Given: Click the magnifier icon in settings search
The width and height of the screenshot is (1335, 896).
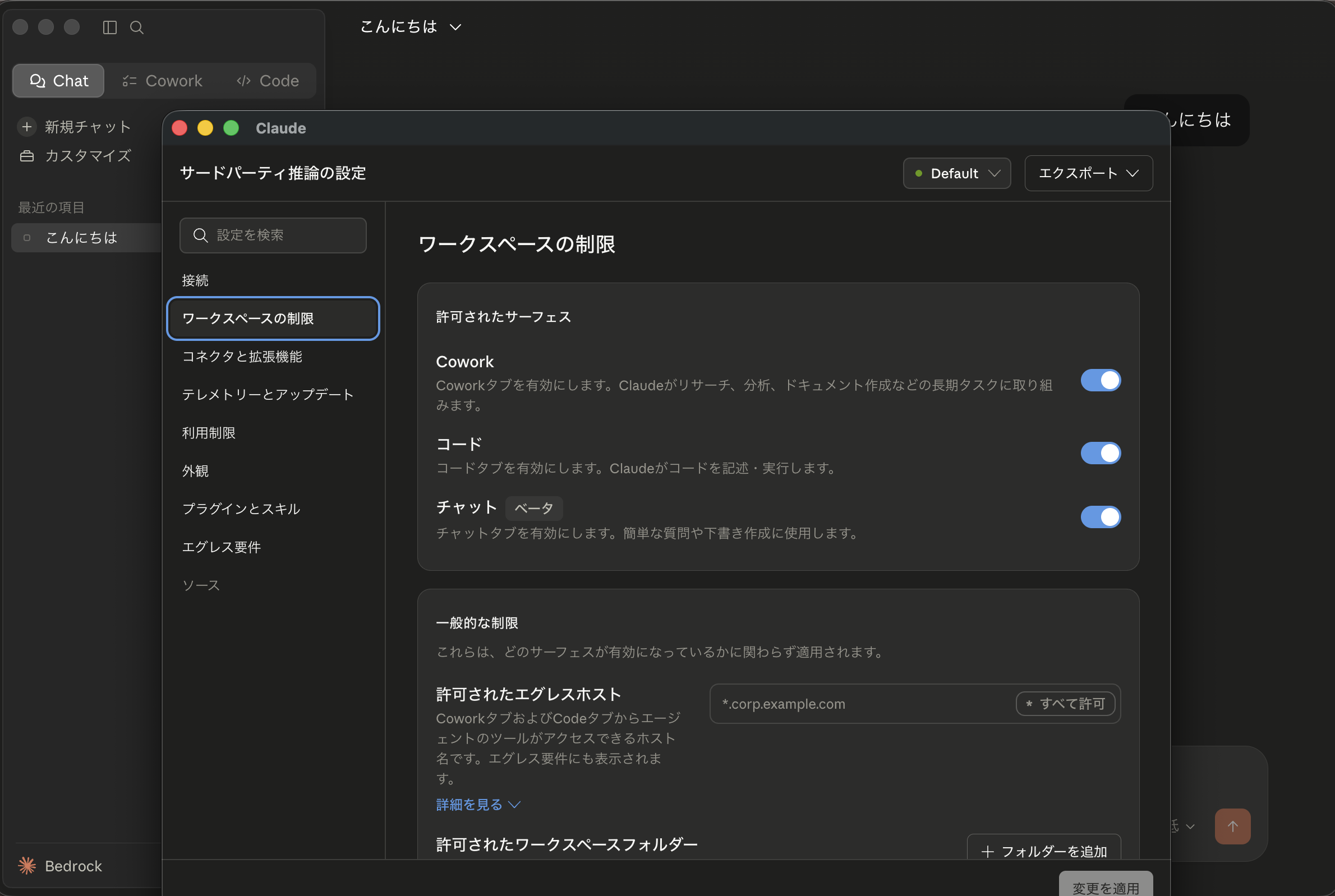Looking at the screenshot, I should pyautogui.click(x=201, y=235).
